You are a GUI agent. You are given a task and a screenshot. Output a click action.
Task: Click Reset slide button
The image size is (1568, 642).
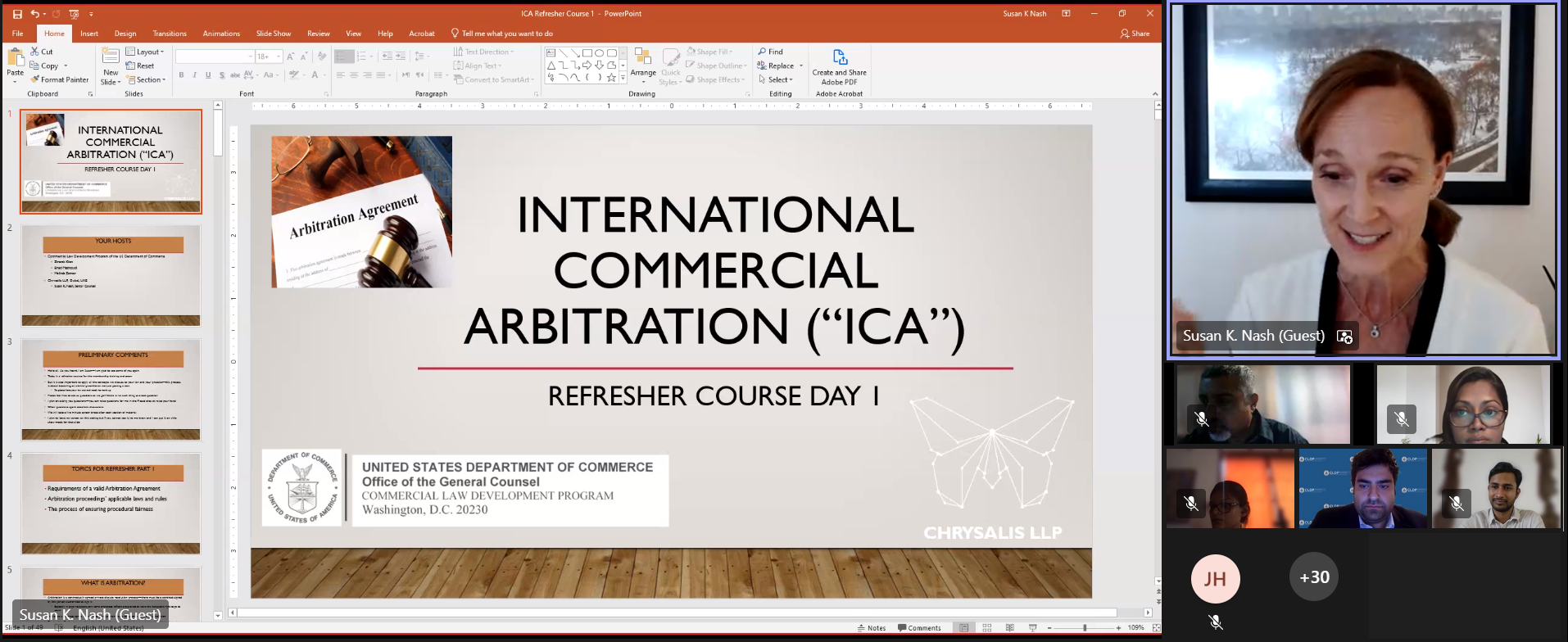click(140, 66)
